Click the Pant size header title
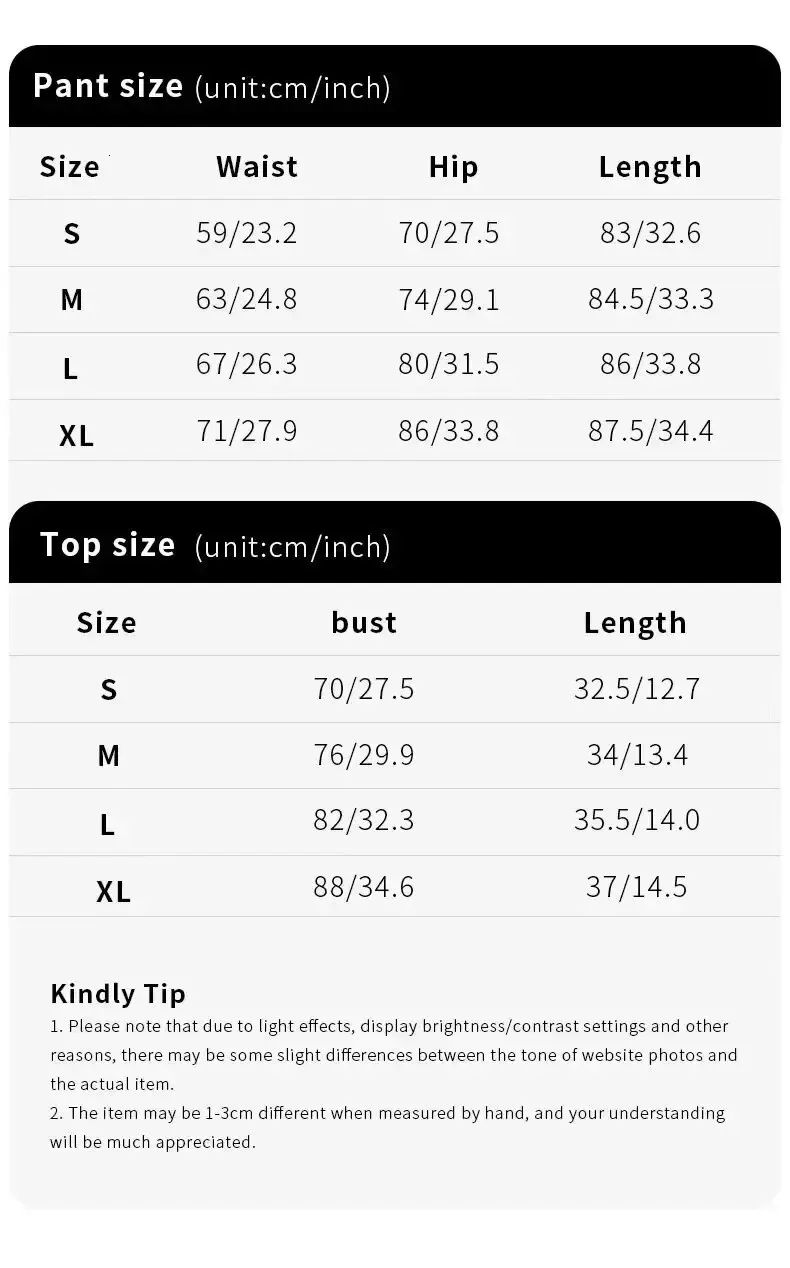The image size is (790, 1268). tap(108, 86)
